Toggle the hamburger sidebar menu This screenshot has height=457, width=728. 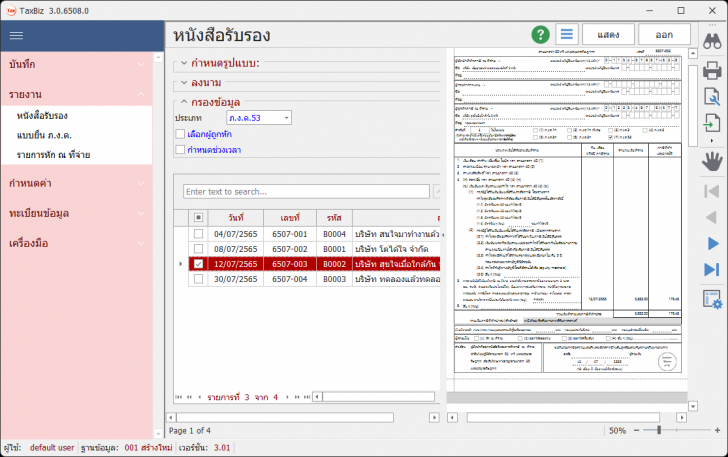[16, 36]
